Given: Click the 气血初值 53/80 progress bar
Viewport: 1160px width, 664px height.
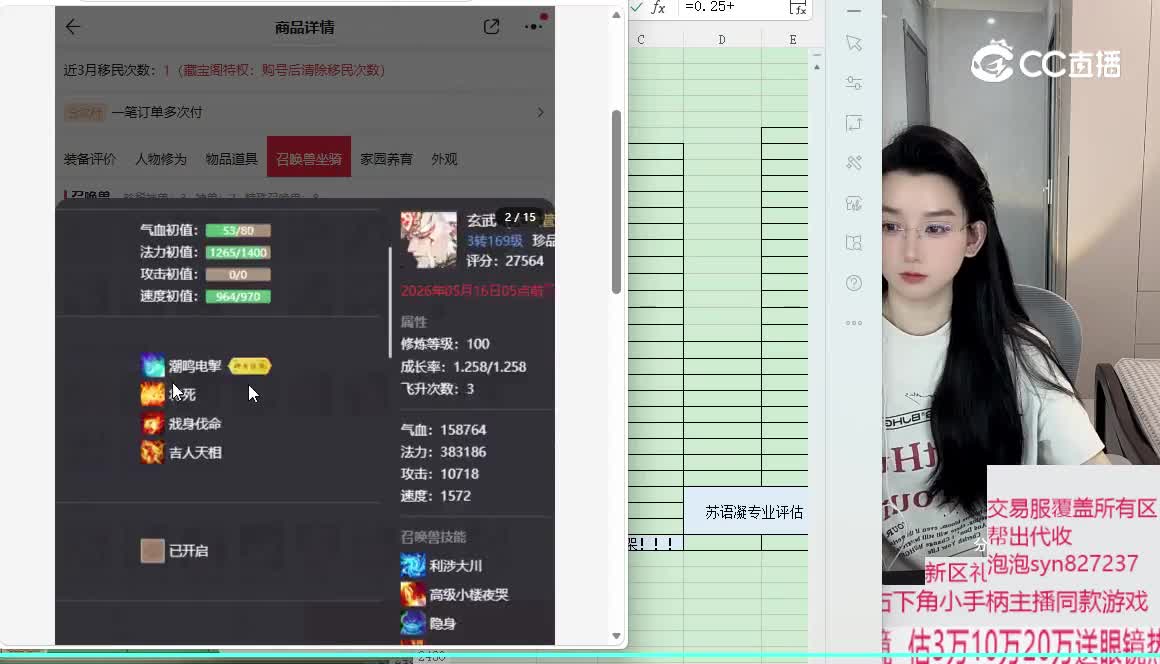Looking at the screenshot, I should tap(238, 231).
